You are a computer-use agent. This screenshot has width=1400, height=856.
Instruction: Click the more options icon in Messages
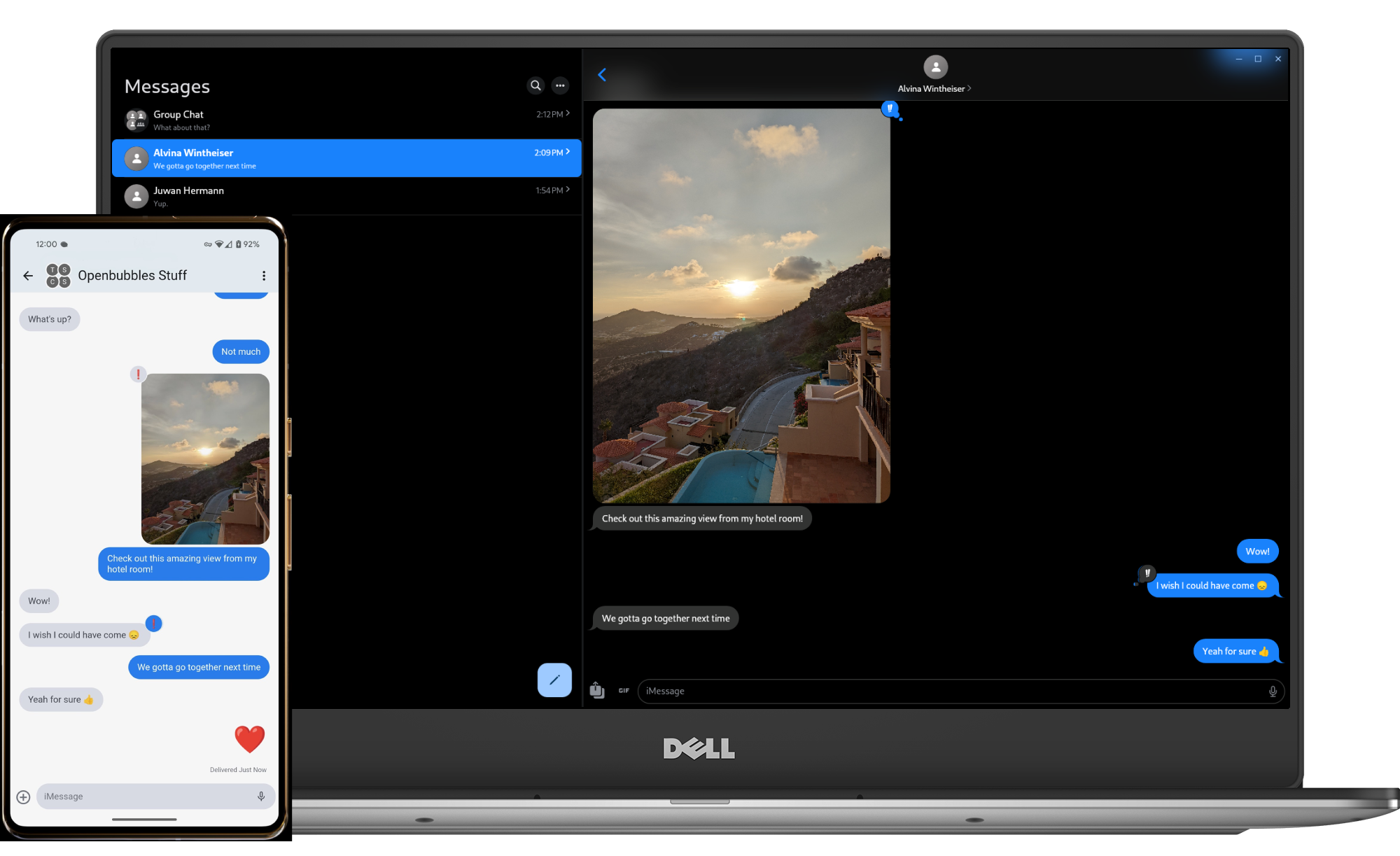coord(559,86)
